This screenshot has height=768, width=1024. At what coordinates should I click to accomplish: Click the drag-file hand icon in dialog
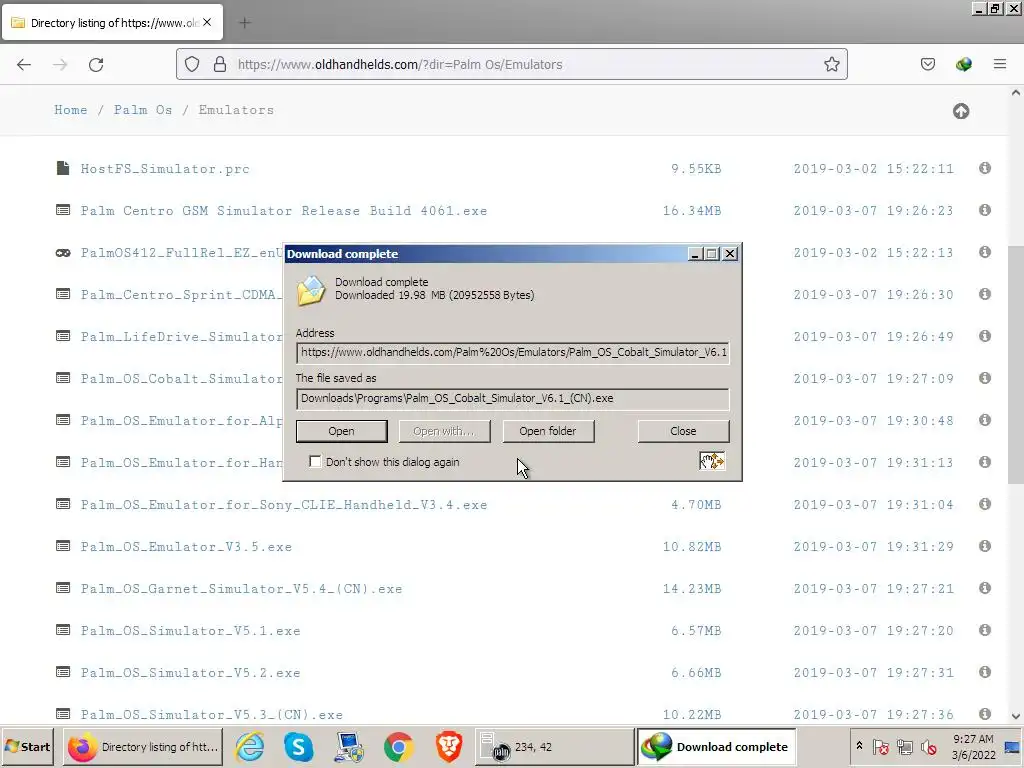(712, 462)
